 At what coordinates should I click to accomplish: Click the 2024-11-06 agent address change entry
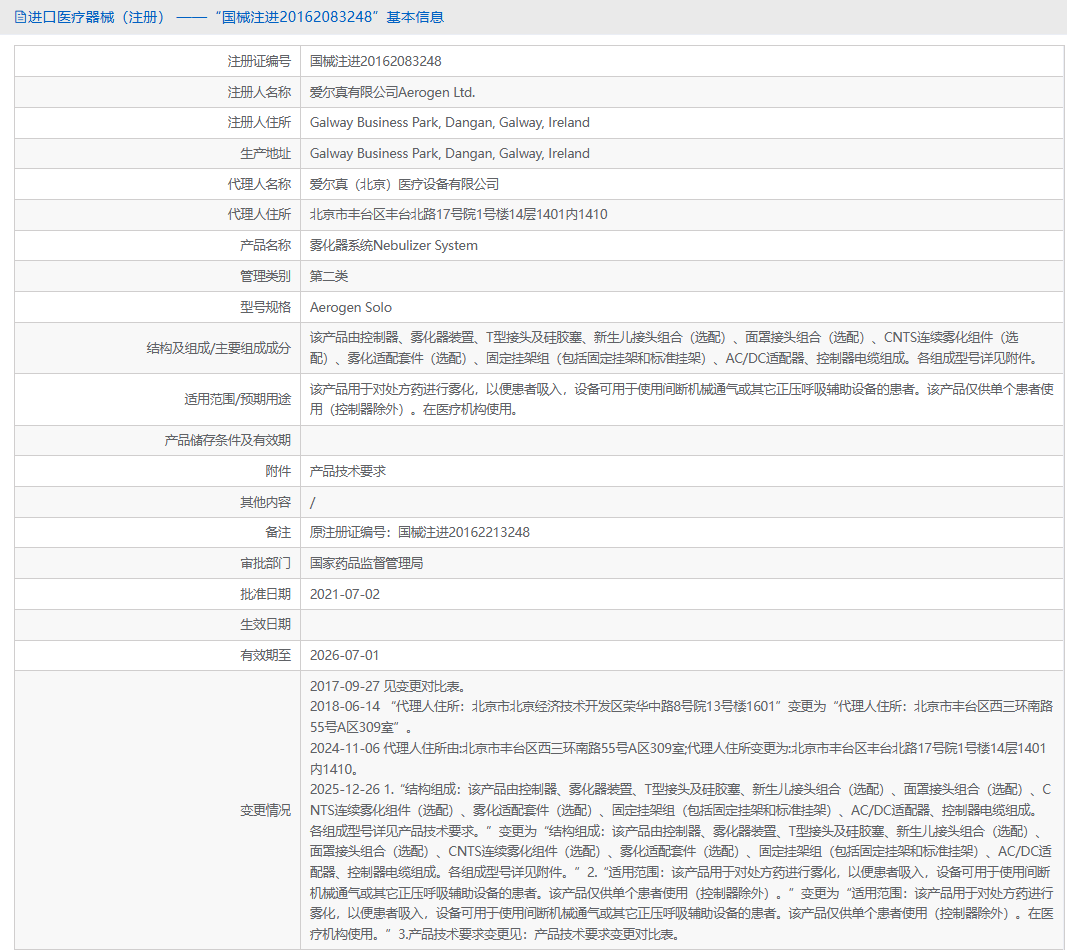tap(678, 759)
